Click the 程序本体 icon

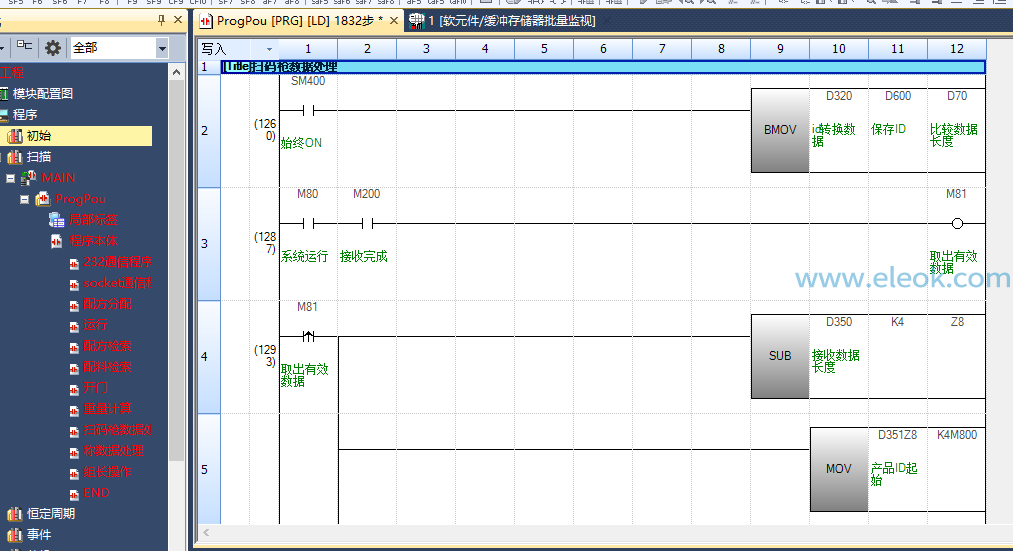point(57,242)
